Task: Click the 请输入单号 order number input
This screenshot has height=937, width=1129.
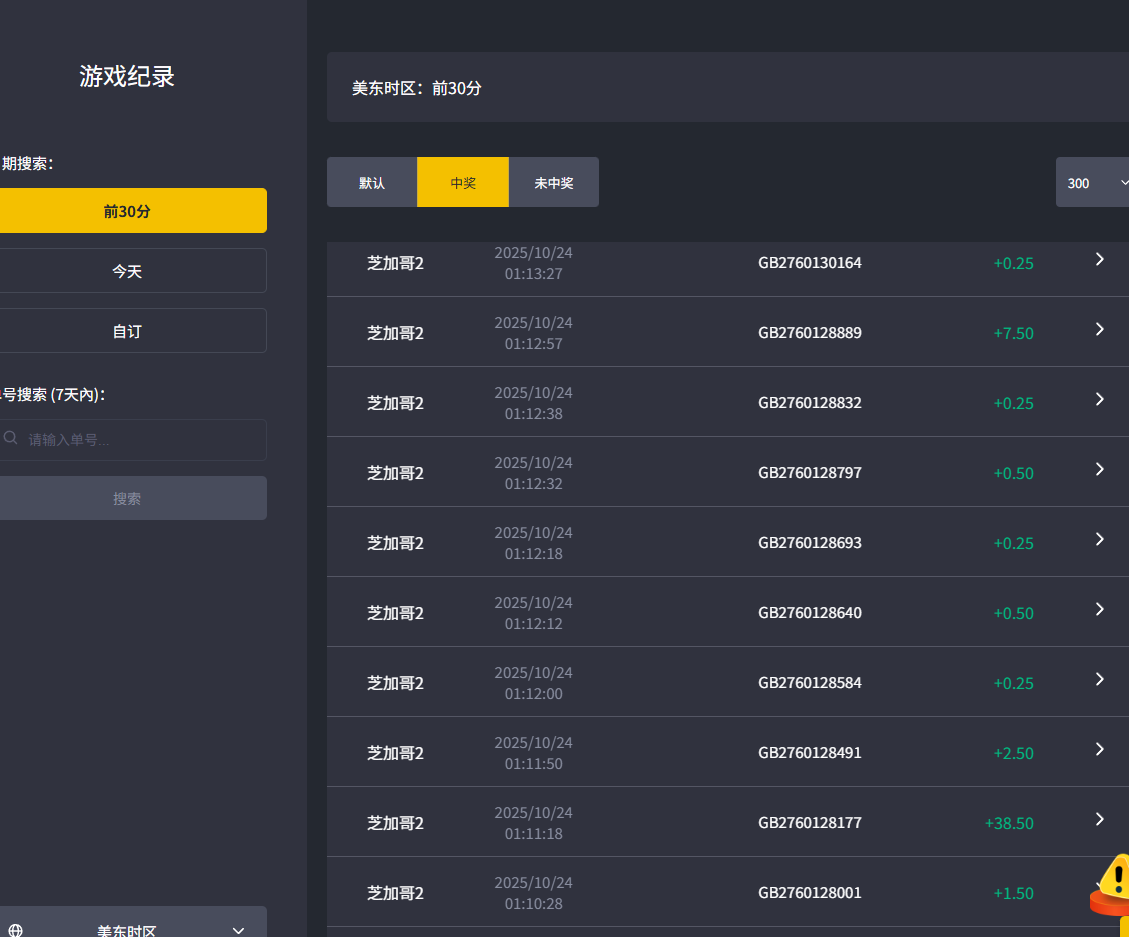Action: pos(140,440)
